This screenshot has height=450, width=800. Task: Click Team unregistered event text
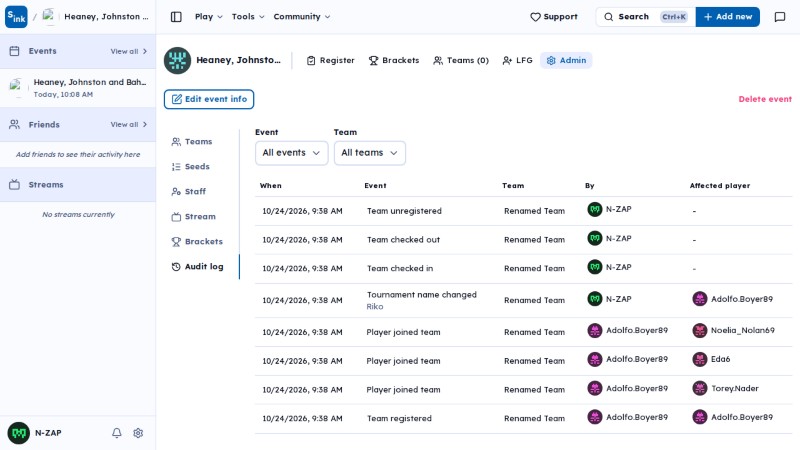pos(404,211)
